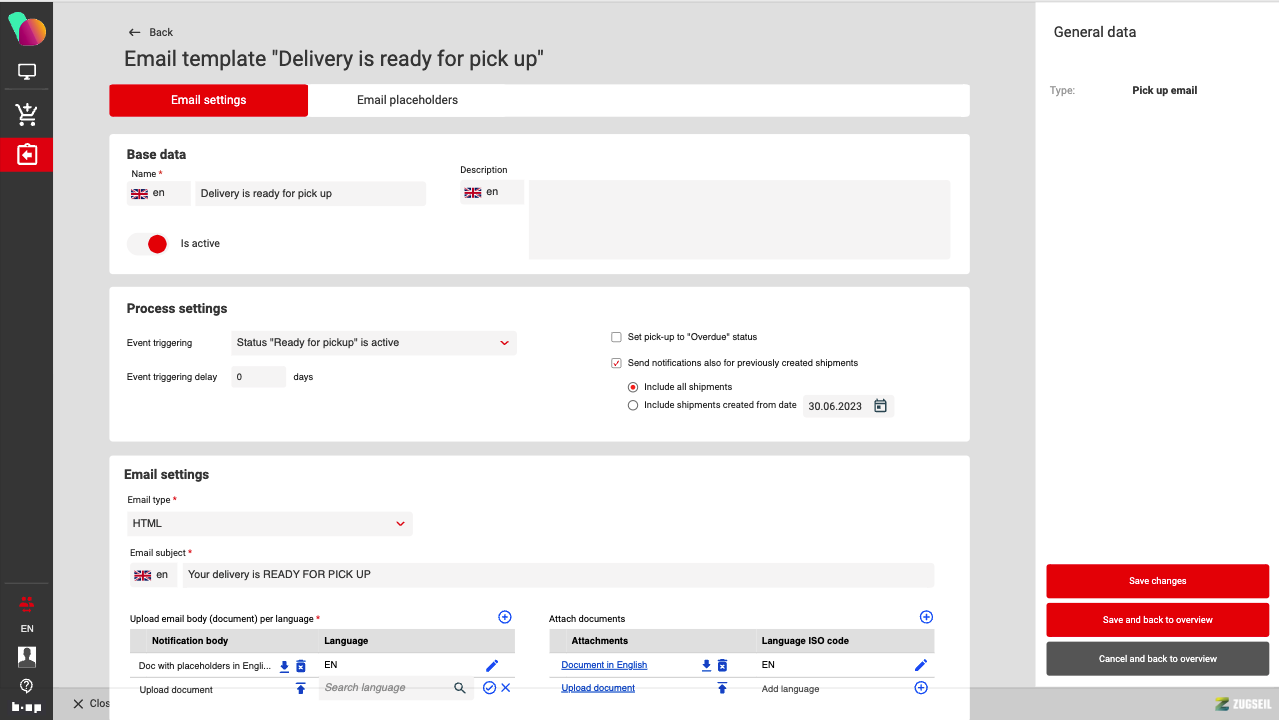Expand the Email type HTML dropdown

click(270, 524)
